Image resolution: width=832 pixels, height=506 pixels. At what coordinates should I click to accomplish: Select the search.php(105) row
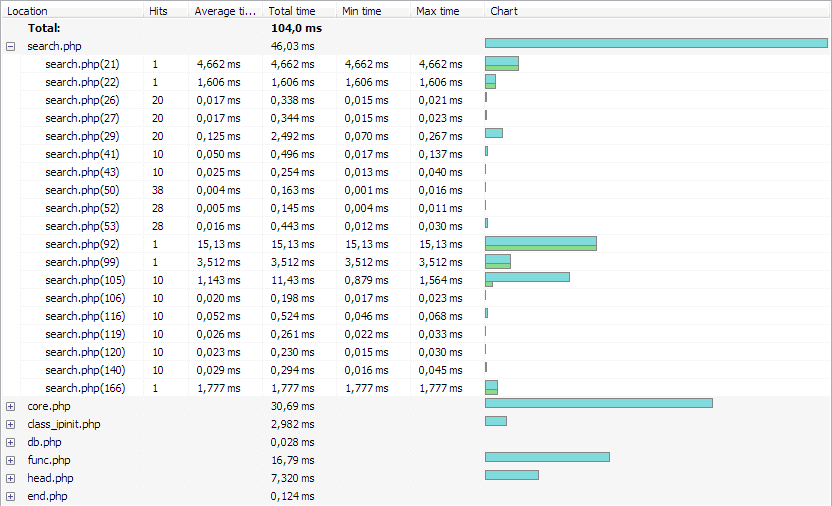click(85, 280)
